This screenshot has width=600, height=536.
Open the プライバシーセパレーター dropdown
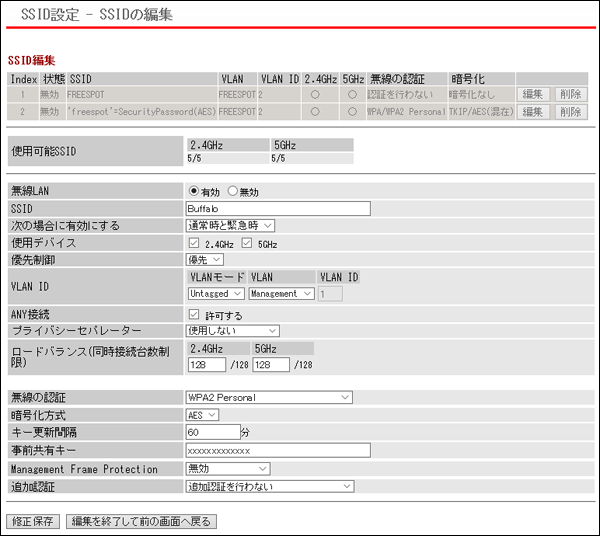pos(232,331)
